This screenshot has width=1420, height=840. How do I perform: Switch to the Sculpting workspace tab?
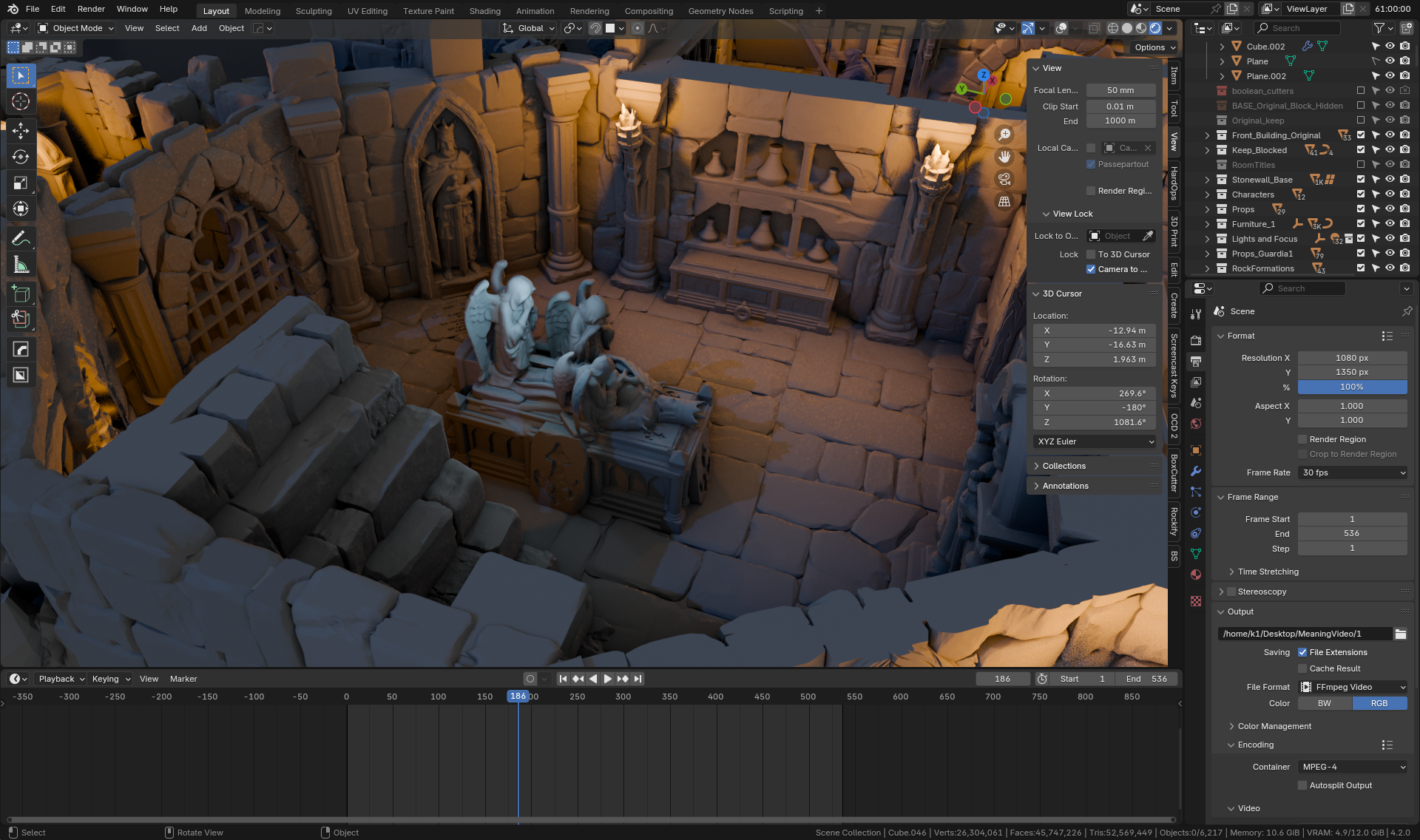[314, 11]
